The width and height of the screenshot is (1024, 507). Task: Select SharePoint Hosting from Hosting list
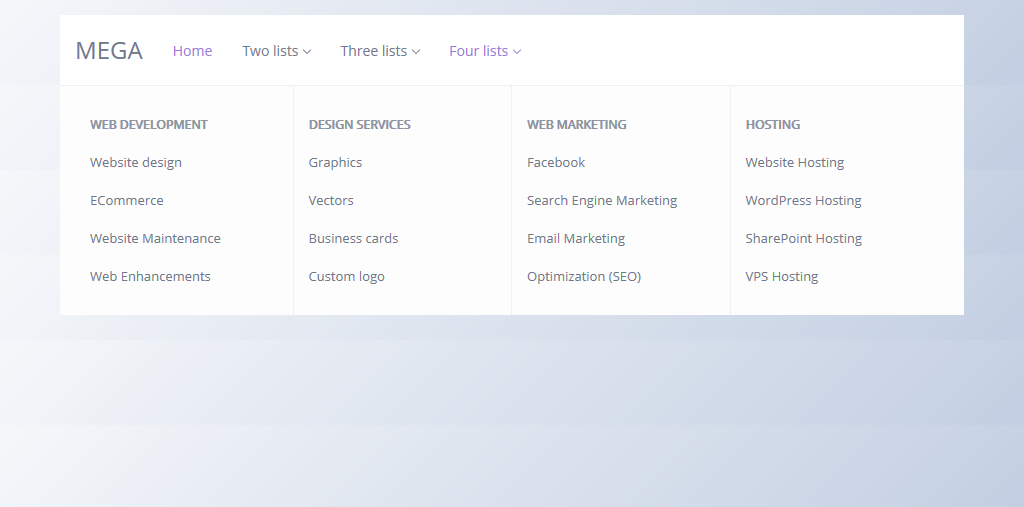[x=803, y=238]
